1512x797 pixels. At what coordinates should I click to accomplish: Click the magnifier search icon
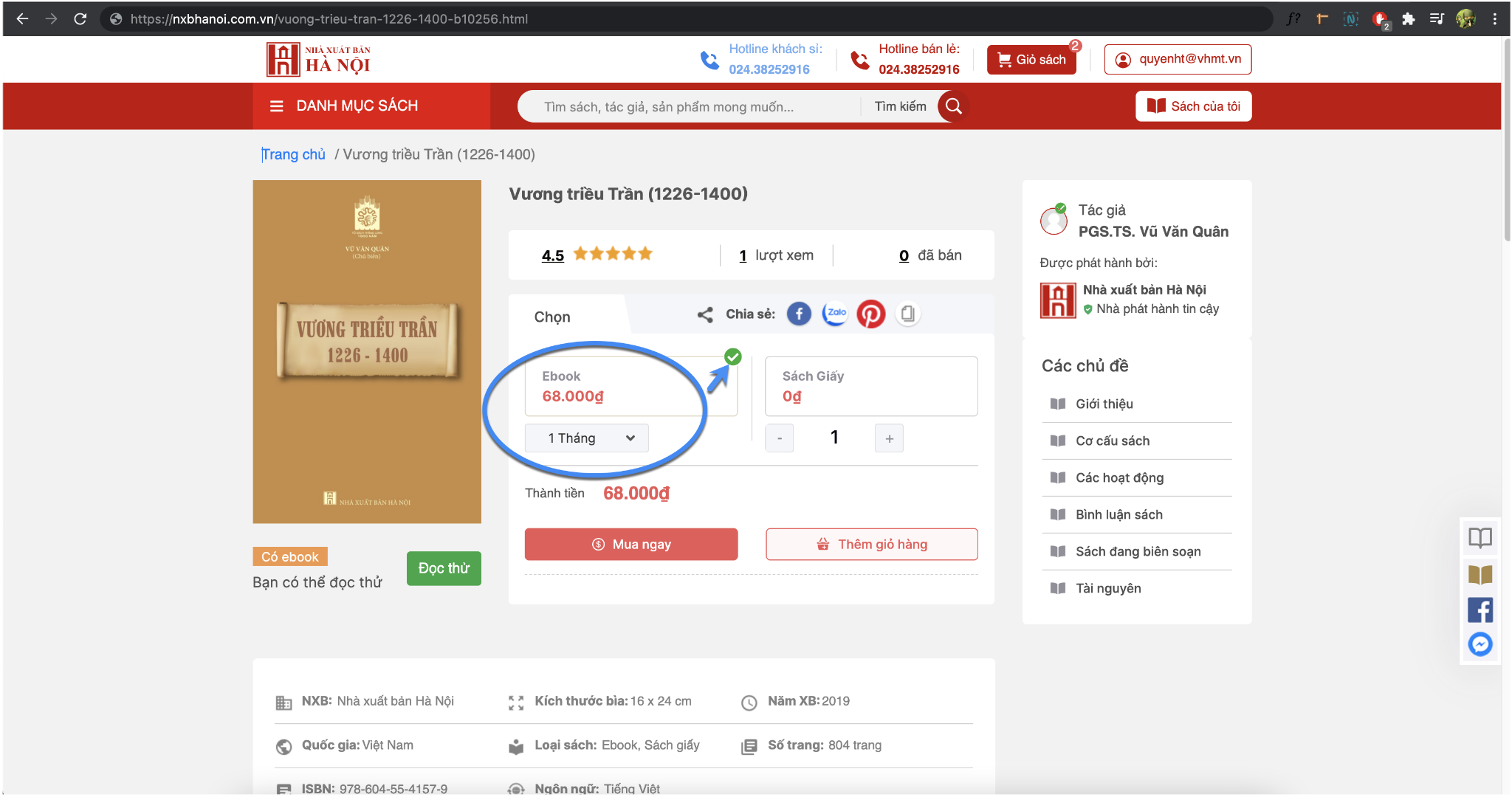tap(953, 106)
